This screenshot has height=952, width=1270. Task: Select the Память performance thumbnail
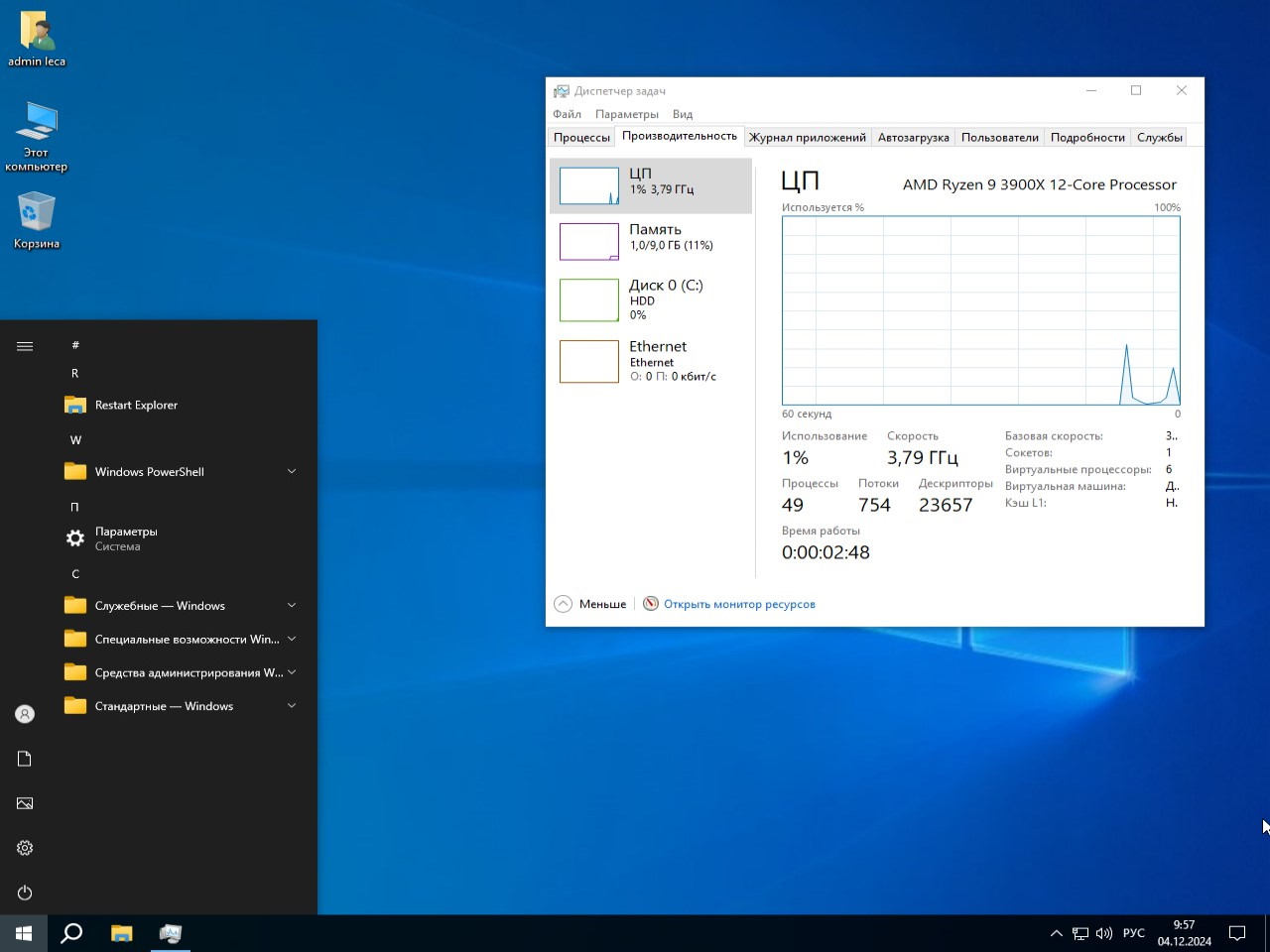[651, 241]
